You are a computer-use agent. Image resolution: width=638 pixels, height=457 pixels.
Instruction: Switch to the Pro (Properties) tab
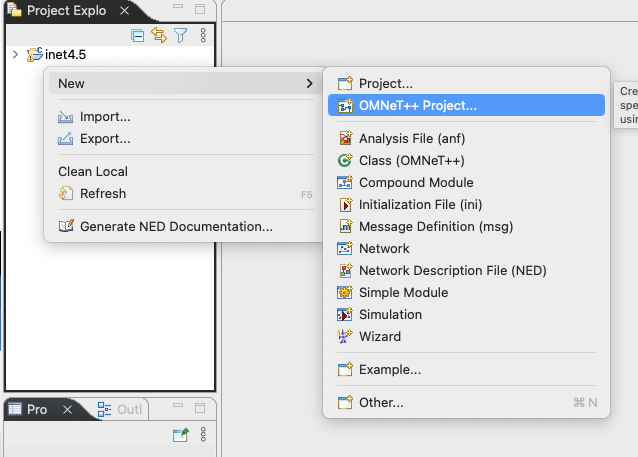coord(37,410)
